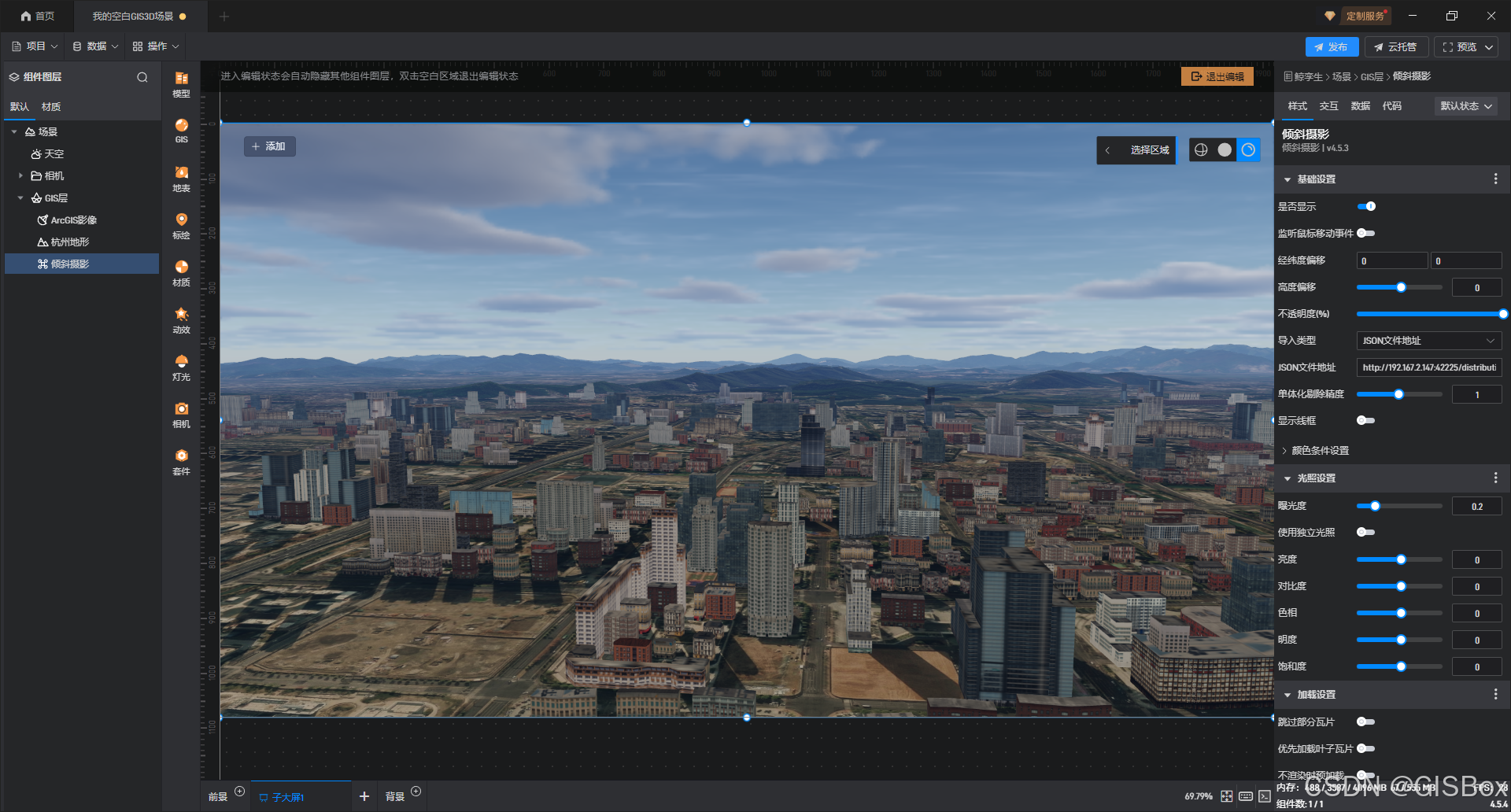
Task: Open the 项目 menu
Action: 35,46
